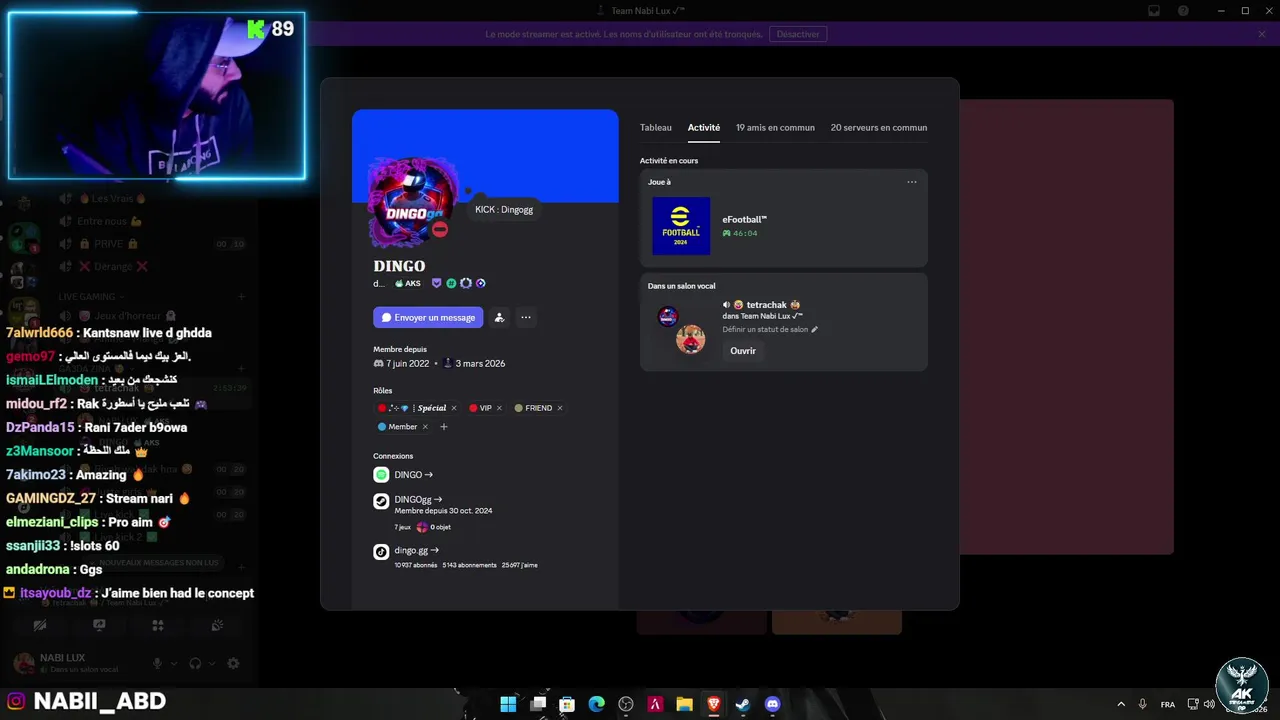Open the soundboard icon
This screenshot has width=1280, height=720.
click(x=217, y=625)
